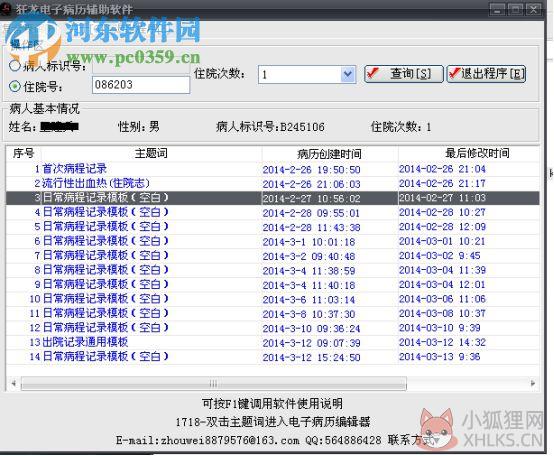This screenshot has height=456, width=554.
Task: Click creation time 2014-2-26 19:50:50
Action: (311, 170)
